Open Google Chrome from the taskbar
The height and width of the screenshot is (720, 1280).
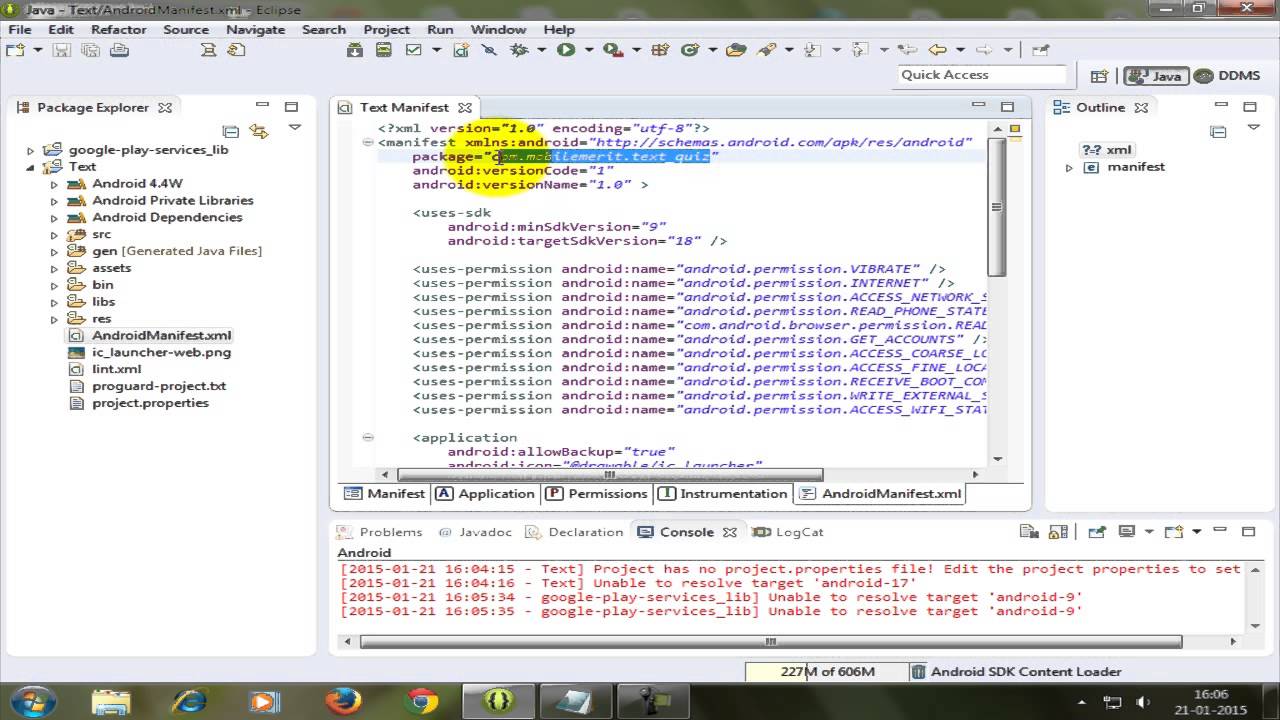tap(421, 700)
